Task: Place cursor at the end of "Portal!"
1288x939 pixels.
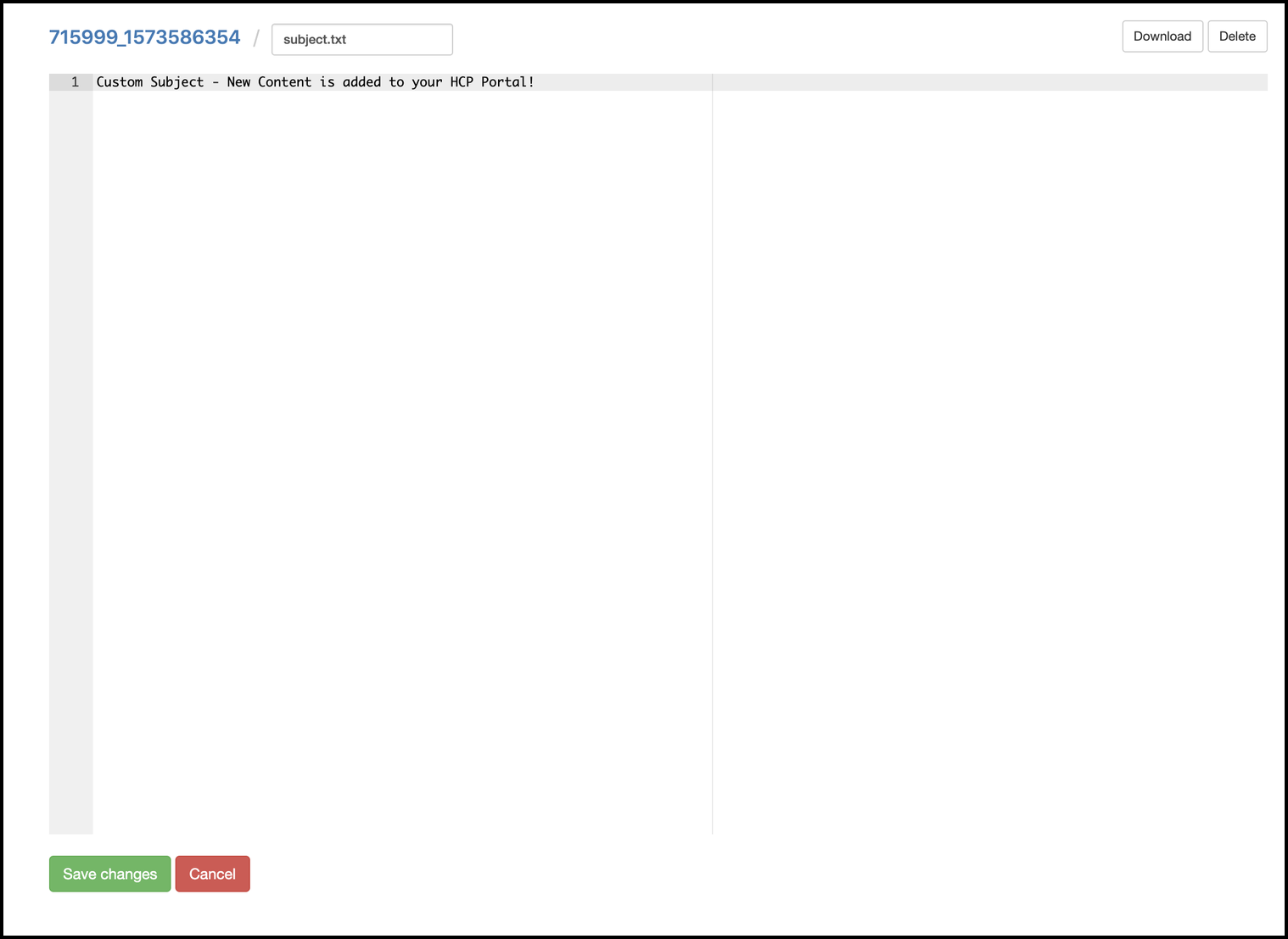Action: pyautogui.click(x=535, y=82)
